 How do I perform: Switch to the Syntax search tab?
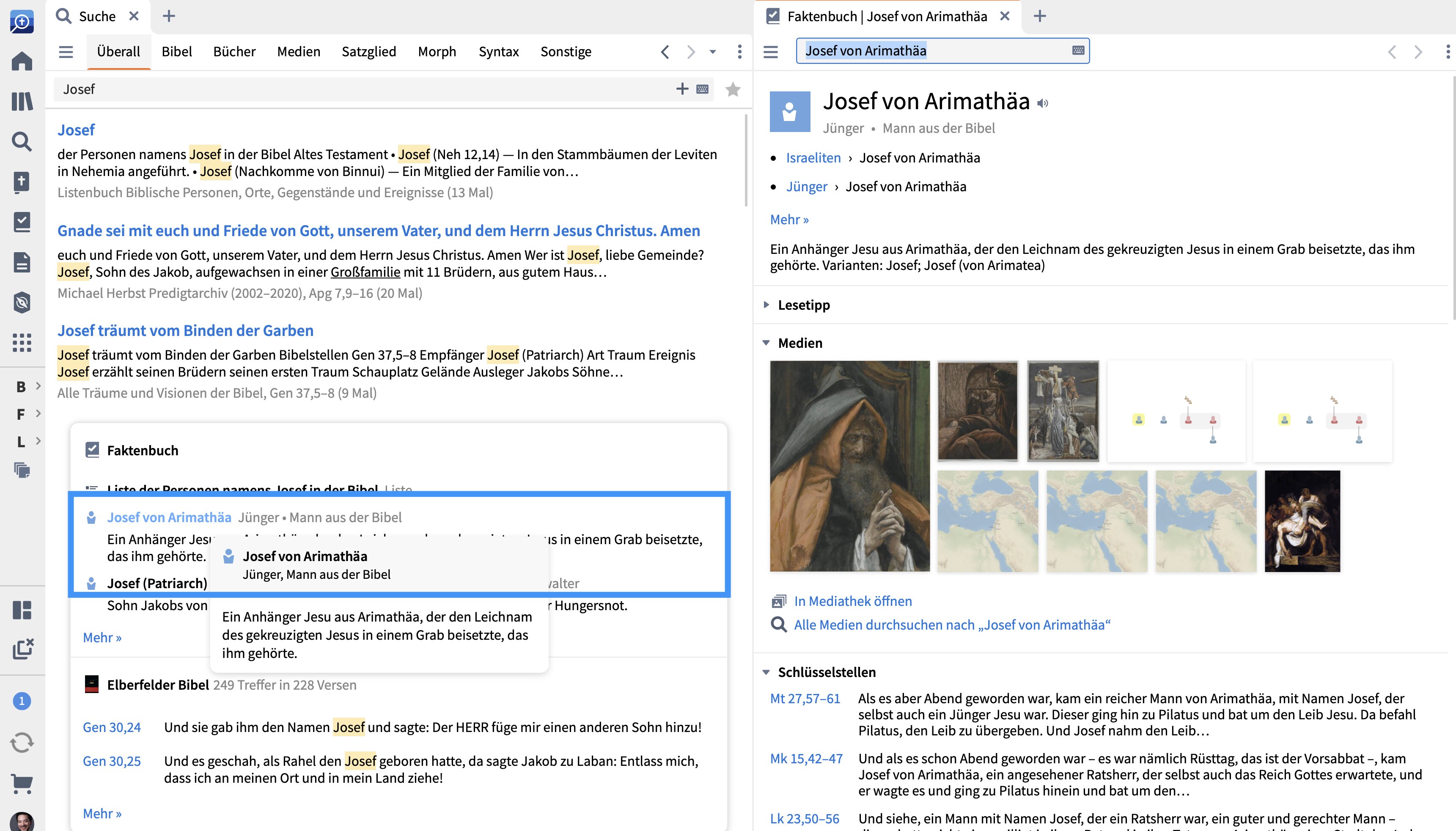pyautogui.click(x=499, y=52)
